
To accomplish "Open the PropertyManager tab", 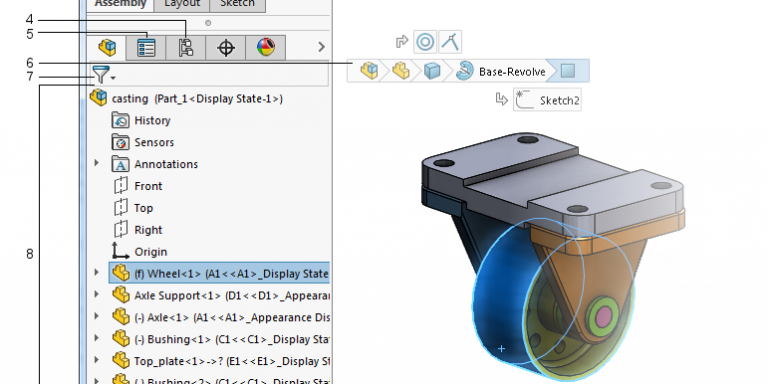I will [x=146, y=48].
